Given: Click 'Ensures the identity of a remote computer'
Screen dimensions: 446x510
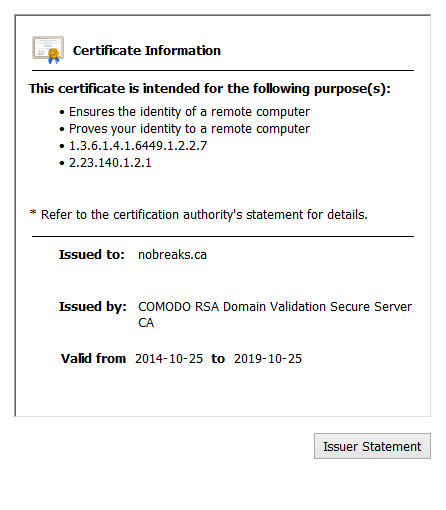Looking at the screenshot, I should (x=189, y=112).
